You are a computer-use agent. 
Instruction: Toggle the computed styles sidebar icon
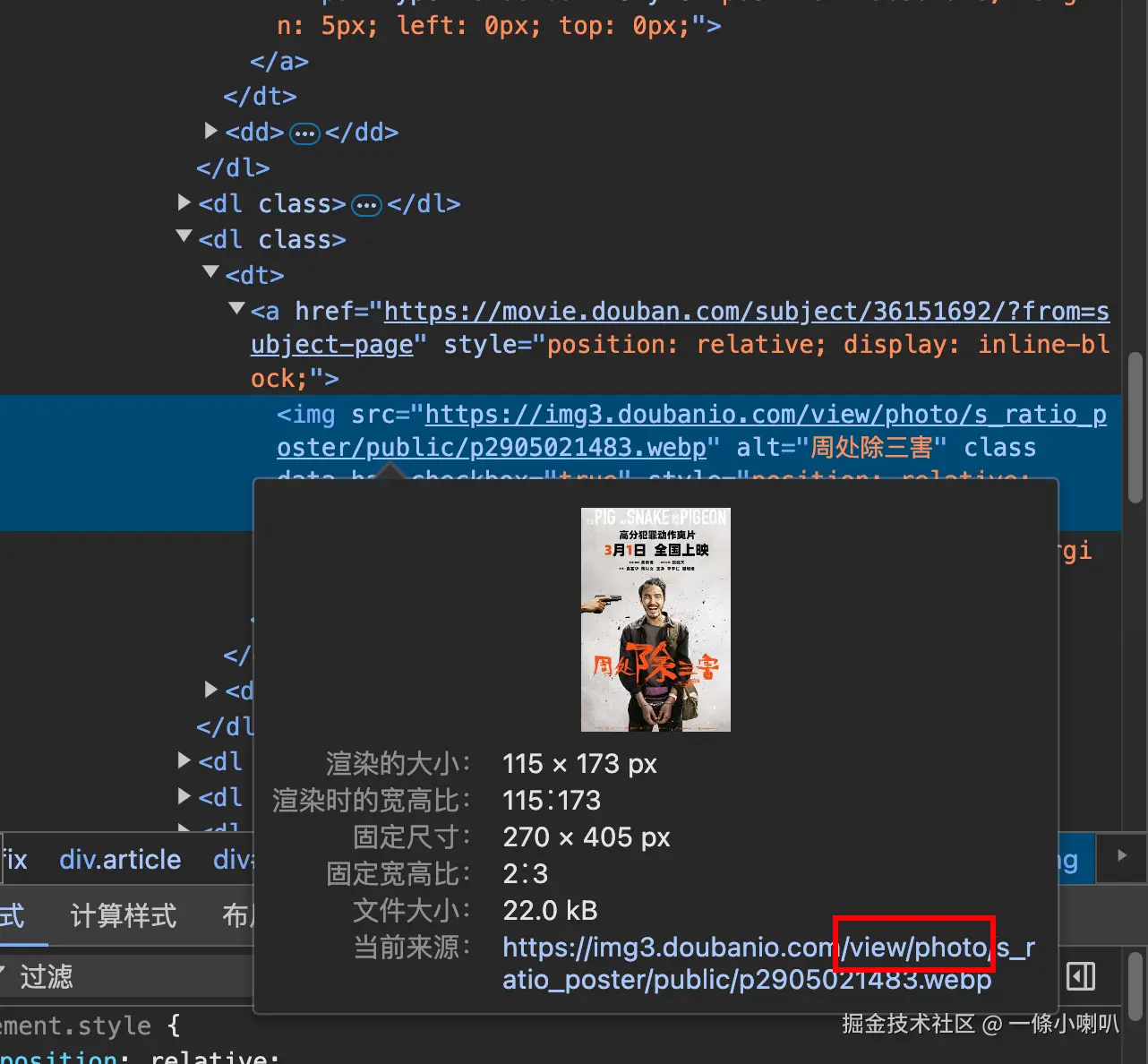[x=1081, y=976]
